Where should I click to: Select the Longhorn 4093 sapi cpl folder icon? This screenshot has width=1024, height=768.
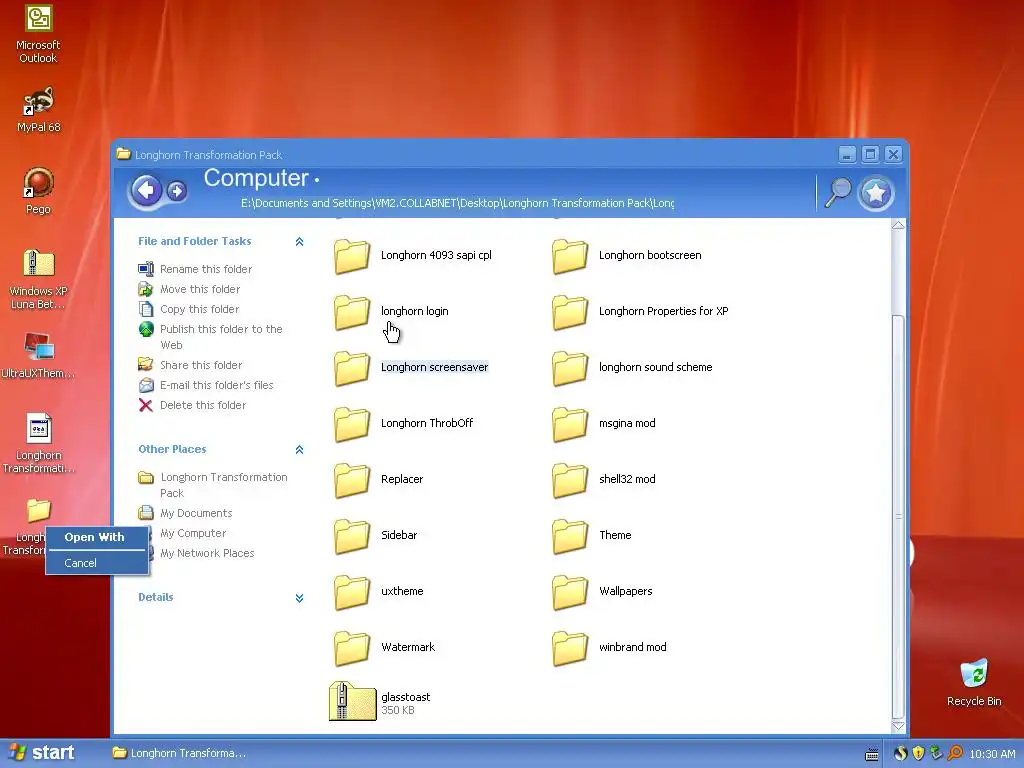[352, 255]
